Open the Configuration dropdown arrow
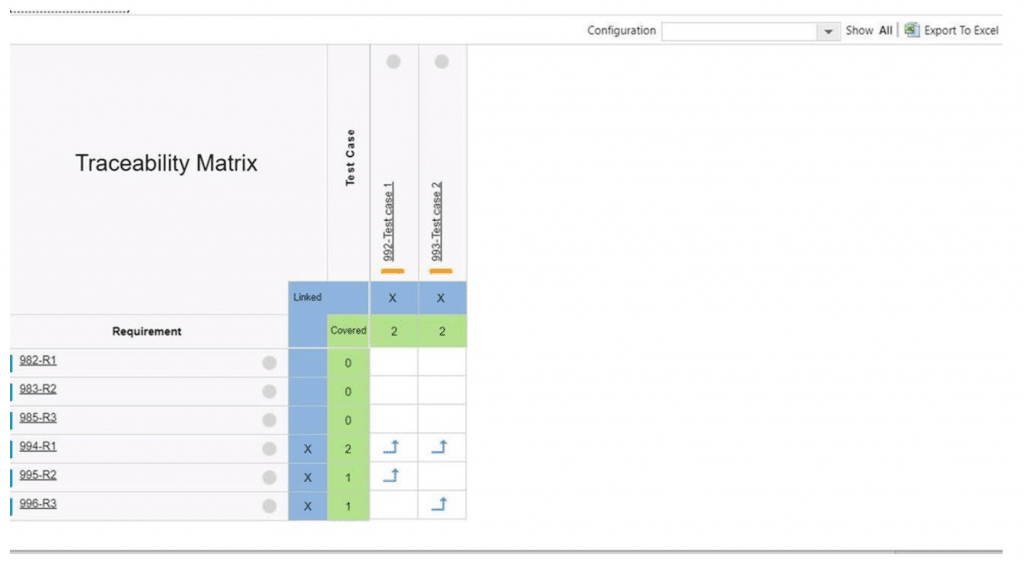1024x566 pixels. point(828,31)
